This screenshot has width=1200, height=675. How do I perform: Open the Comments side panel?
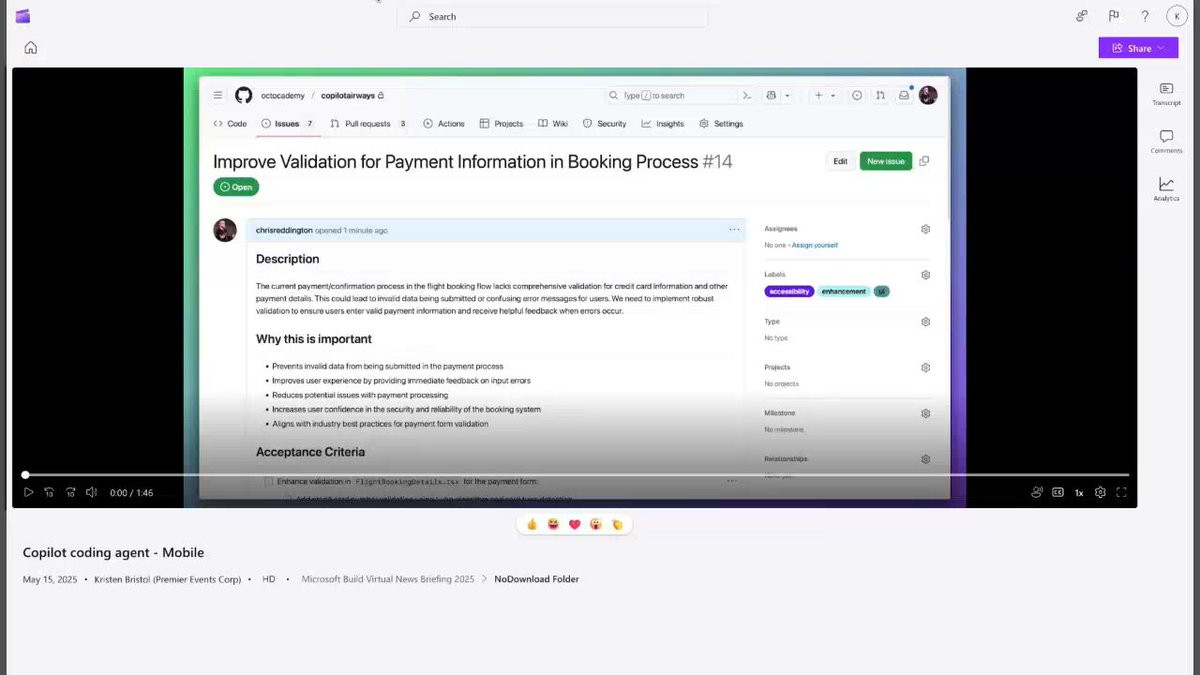(1166, 142)
